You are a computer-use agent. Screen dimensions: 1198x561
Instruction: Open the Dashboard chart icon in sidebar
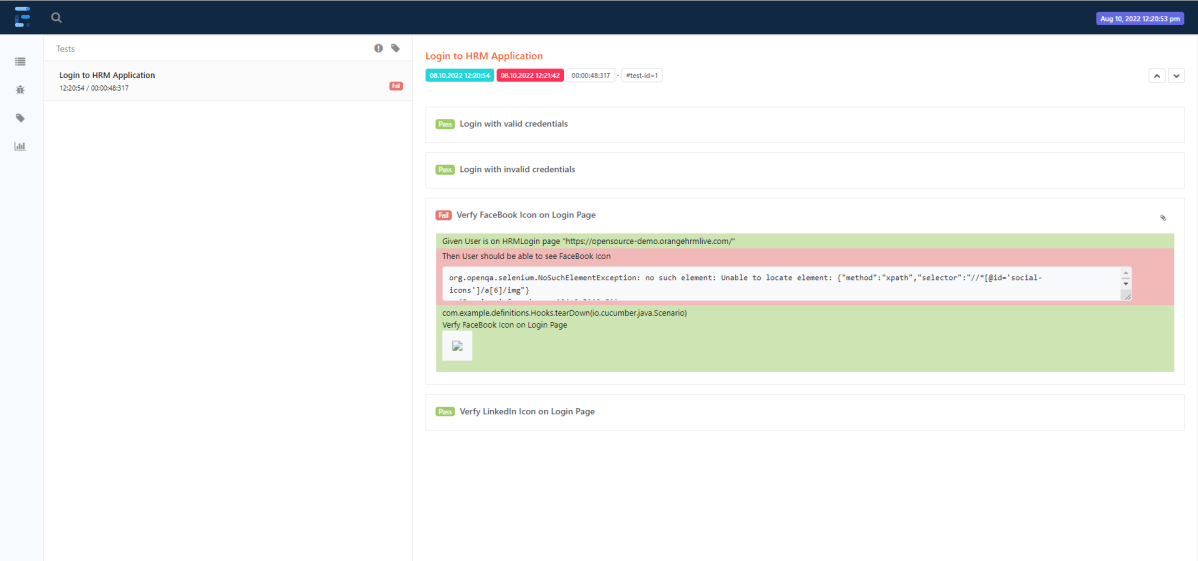click(x=20, y=146)
